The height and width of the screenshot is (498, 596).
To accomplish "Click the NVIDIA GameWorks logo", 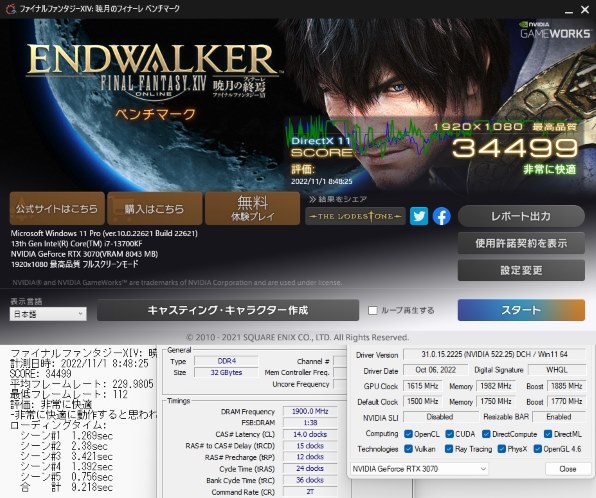I will (x=555, y=30).
